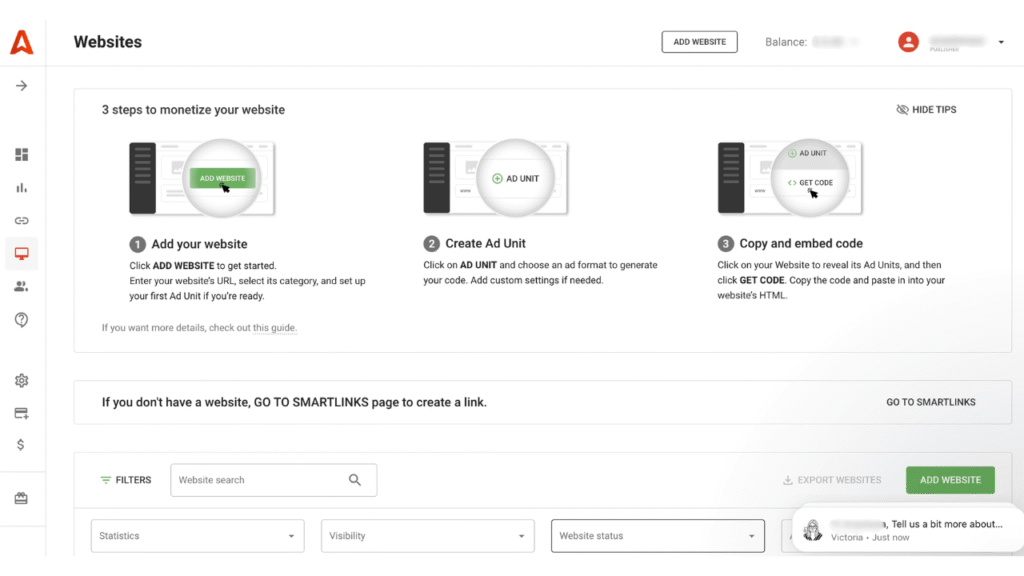Click EXPORT WEBSITES button
The image size is (1024, 576).
coord(832,480)
